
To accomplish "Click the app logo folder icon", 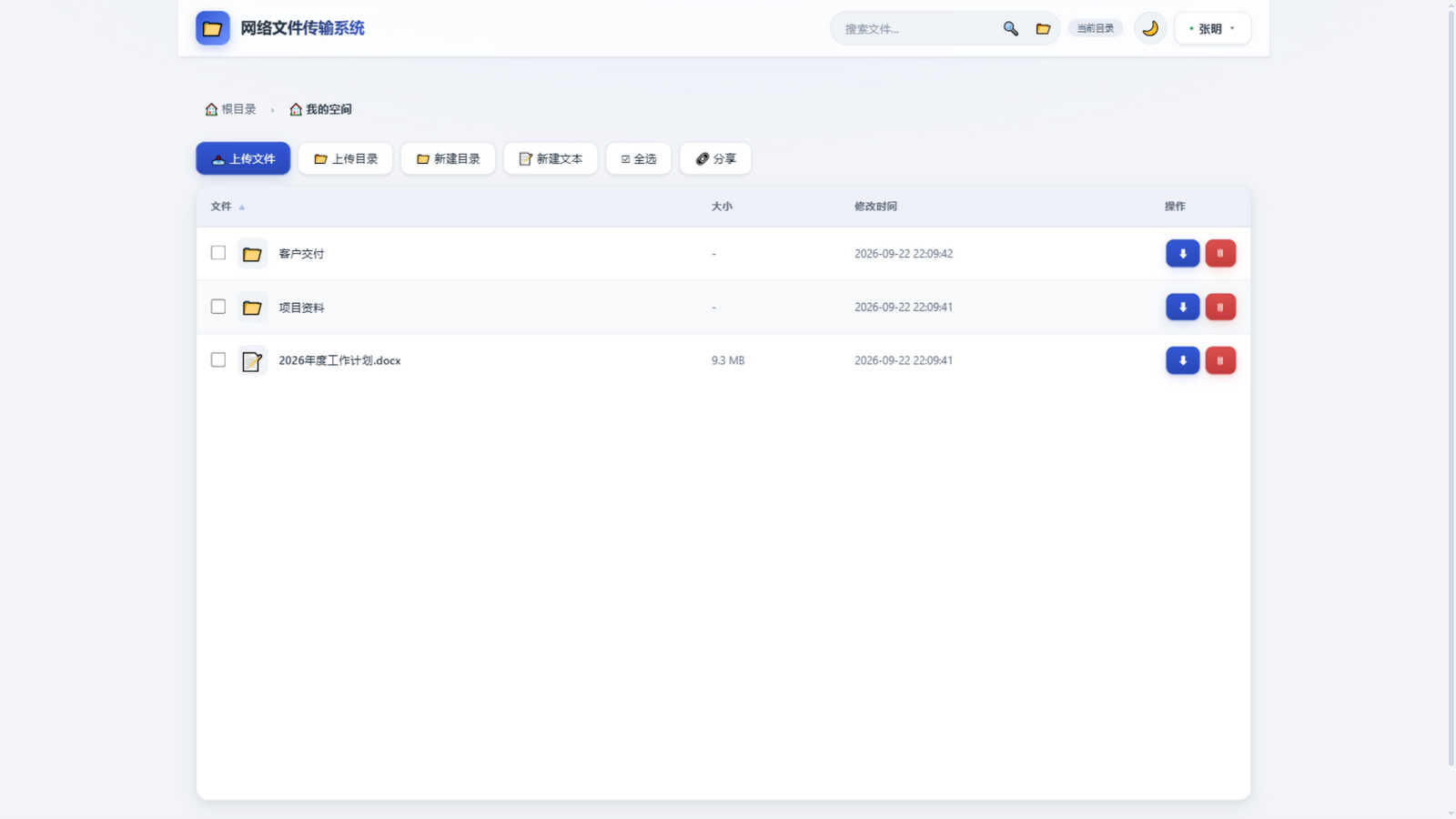I will pyautogui.click(x=212, y=28).
